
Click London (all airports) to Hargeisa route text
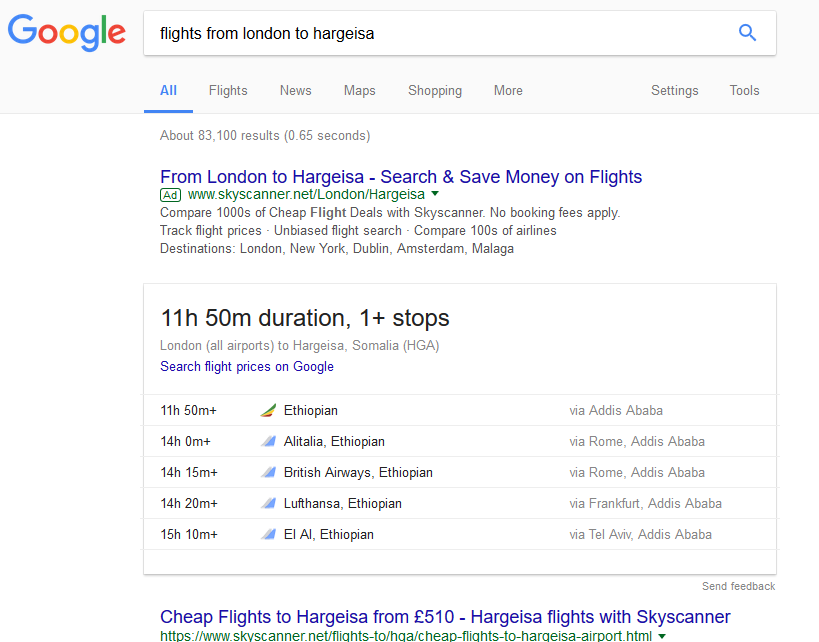click(x=299, y=346)
